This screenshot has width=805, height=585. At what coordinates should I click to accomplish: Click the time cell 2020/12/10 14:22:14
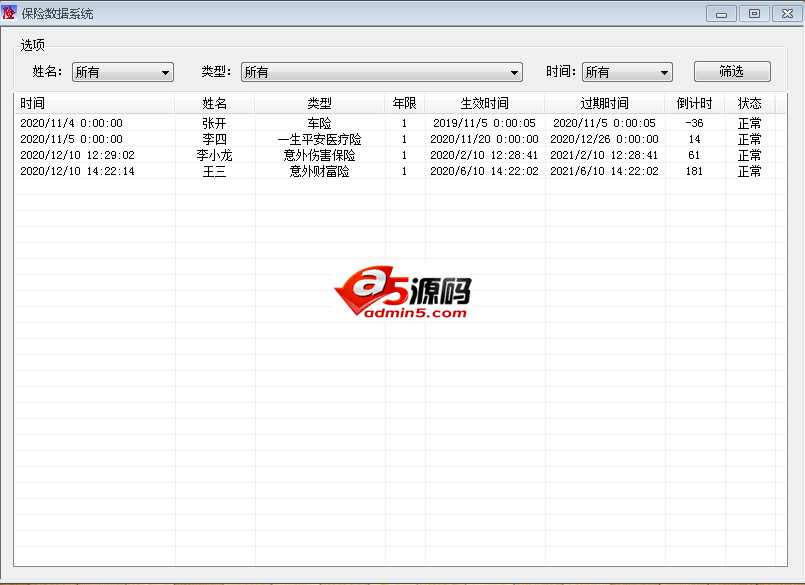78,171
